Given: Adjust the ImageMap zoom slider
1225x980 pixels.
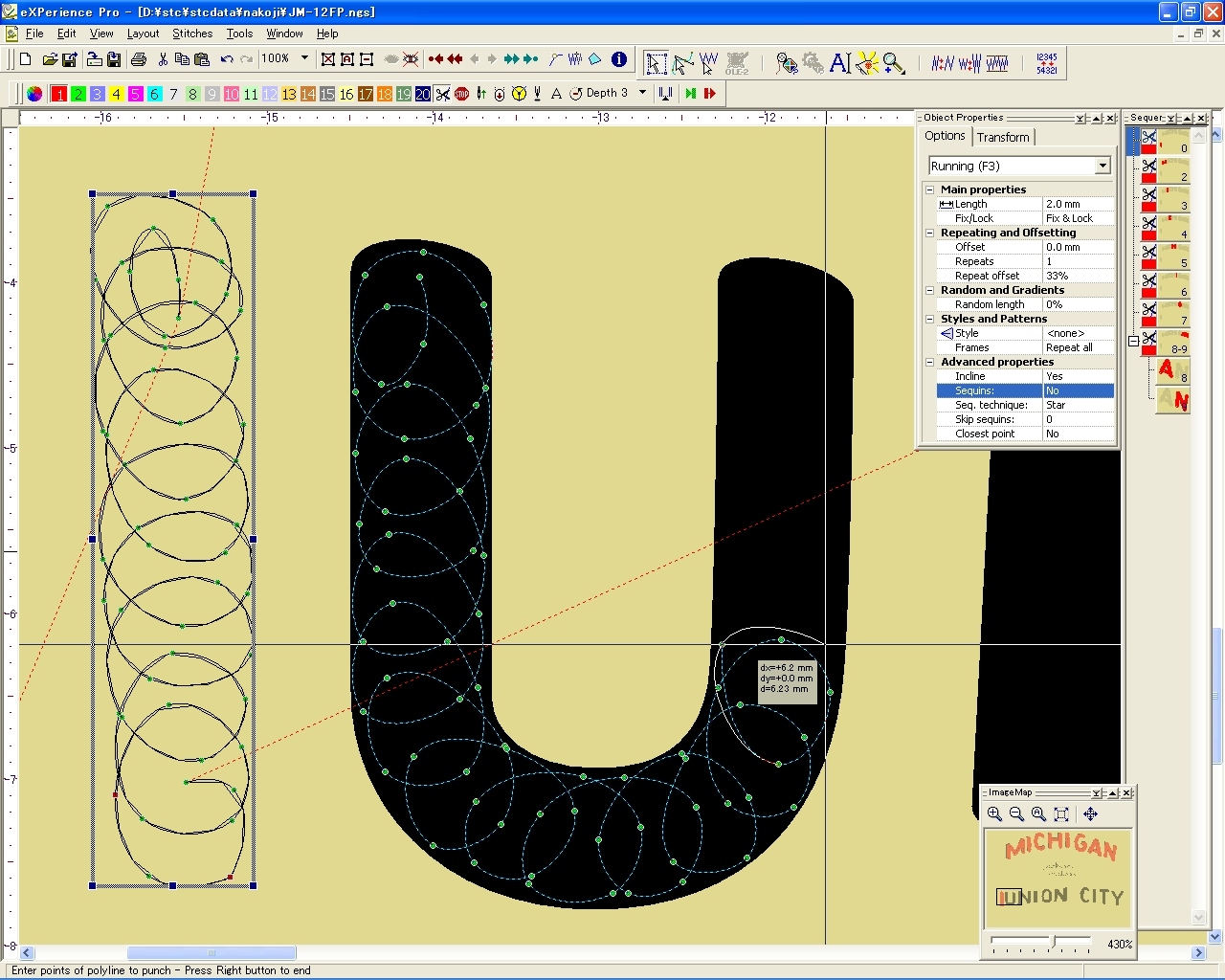Looking at the screenshot, I should tap(1054, 942).
